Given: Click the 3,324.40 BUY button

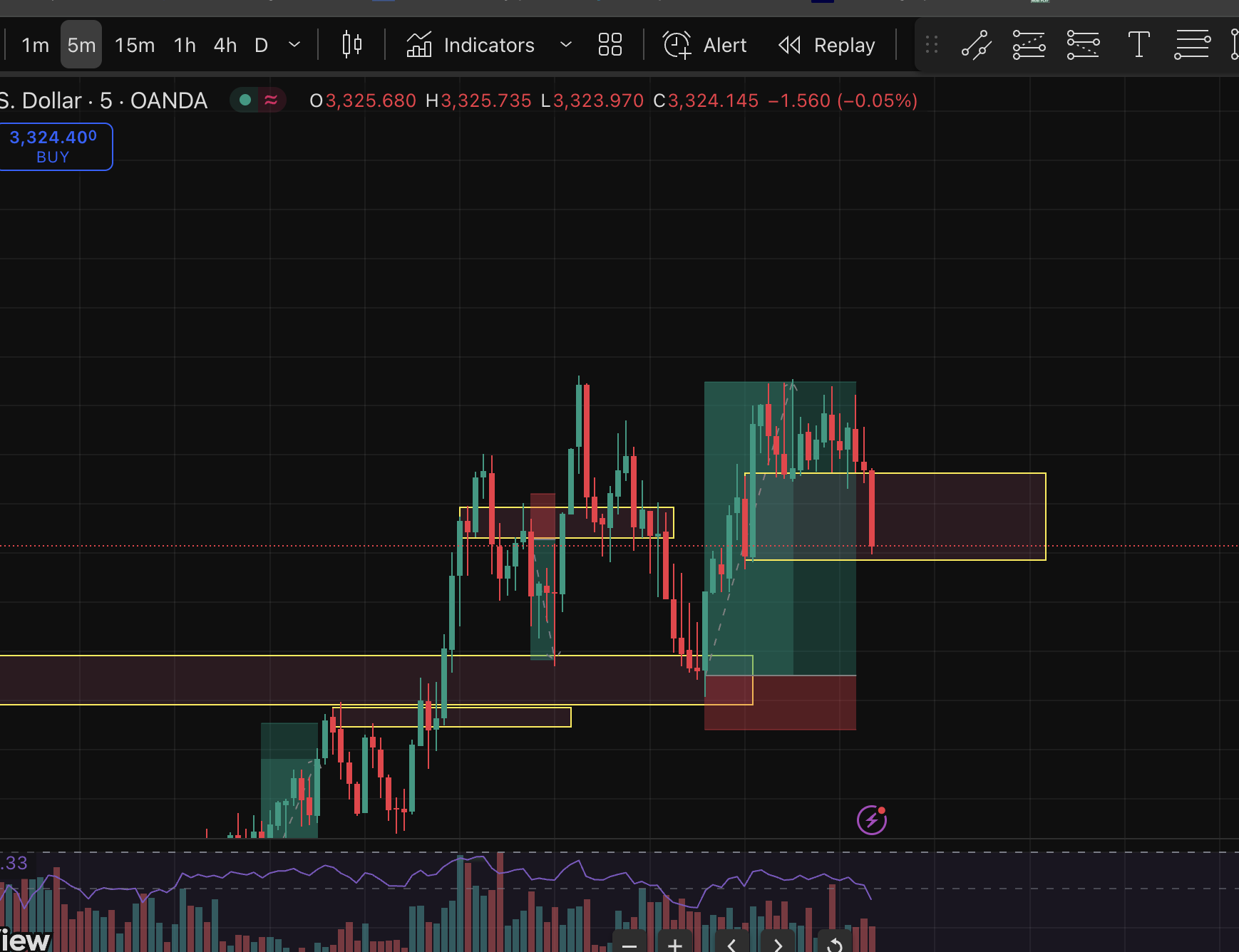Looking at the screenshot, I should (54, 147).
